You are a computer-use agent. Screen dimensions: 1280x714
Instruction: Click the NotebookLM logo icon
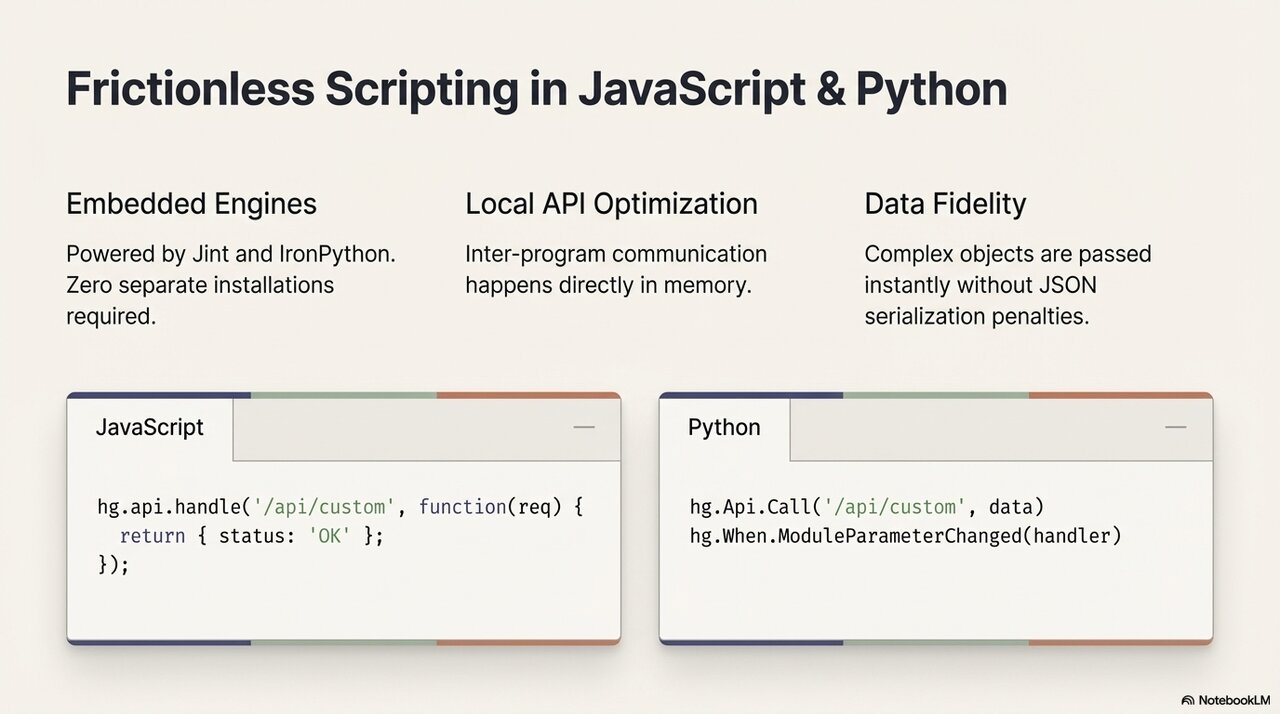click(x=1188, y=700)
